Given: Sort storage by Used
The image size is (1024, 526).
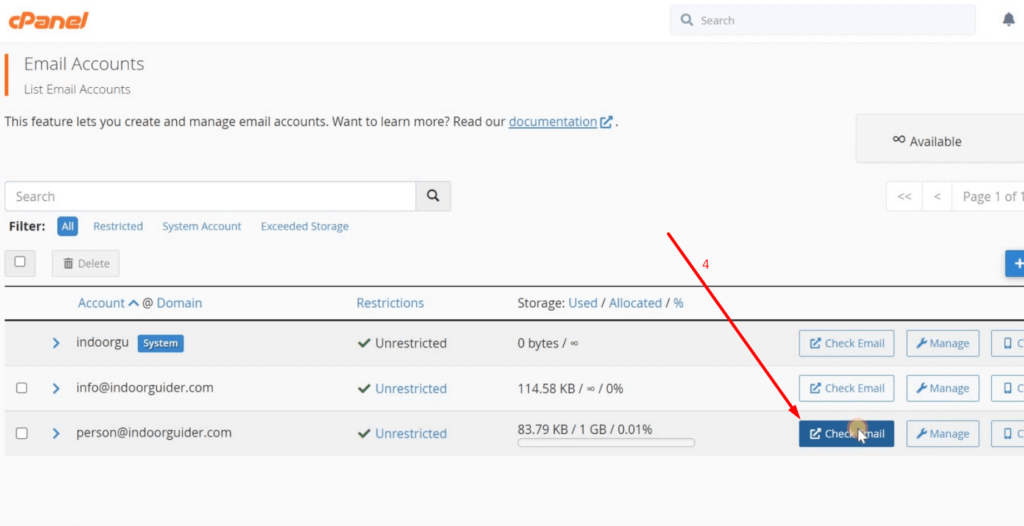Looking at the screenshot, I should pyautogui.click(x=583, y=303).
